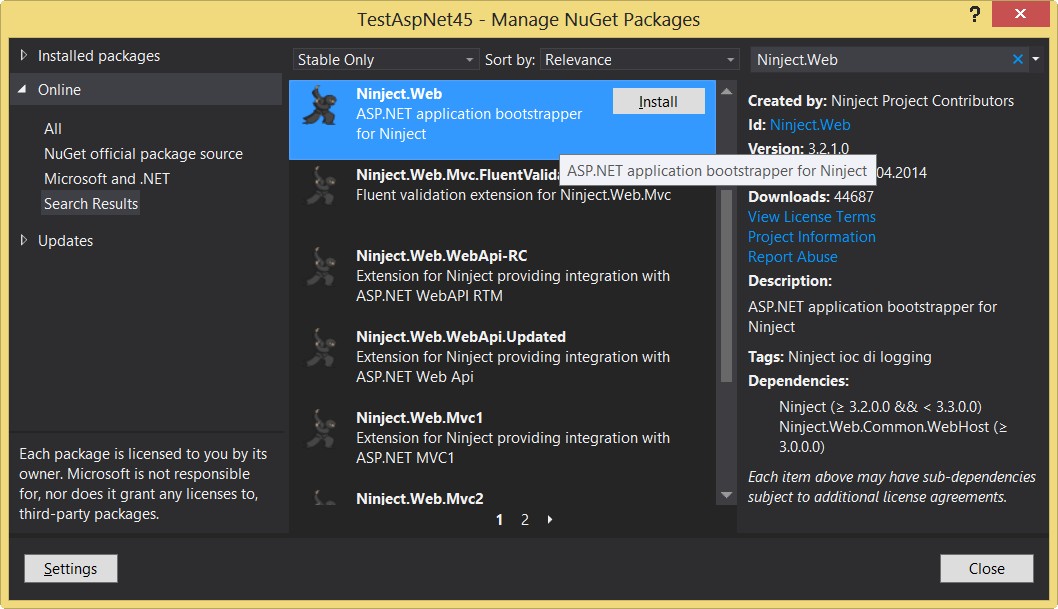Screen dimensions: 1058x609
Task: Select the Ninject.Web.WebApi.Updated package title
Action: (461, 337)
